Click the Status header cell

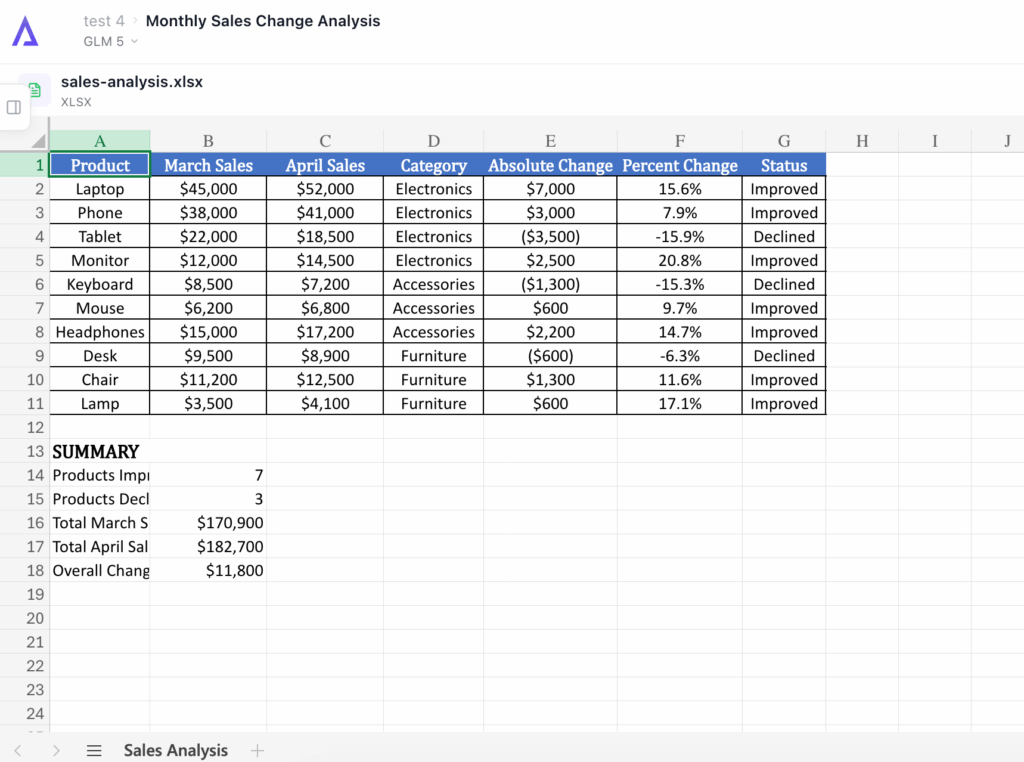pyautogui.click(x=784, y=165)
